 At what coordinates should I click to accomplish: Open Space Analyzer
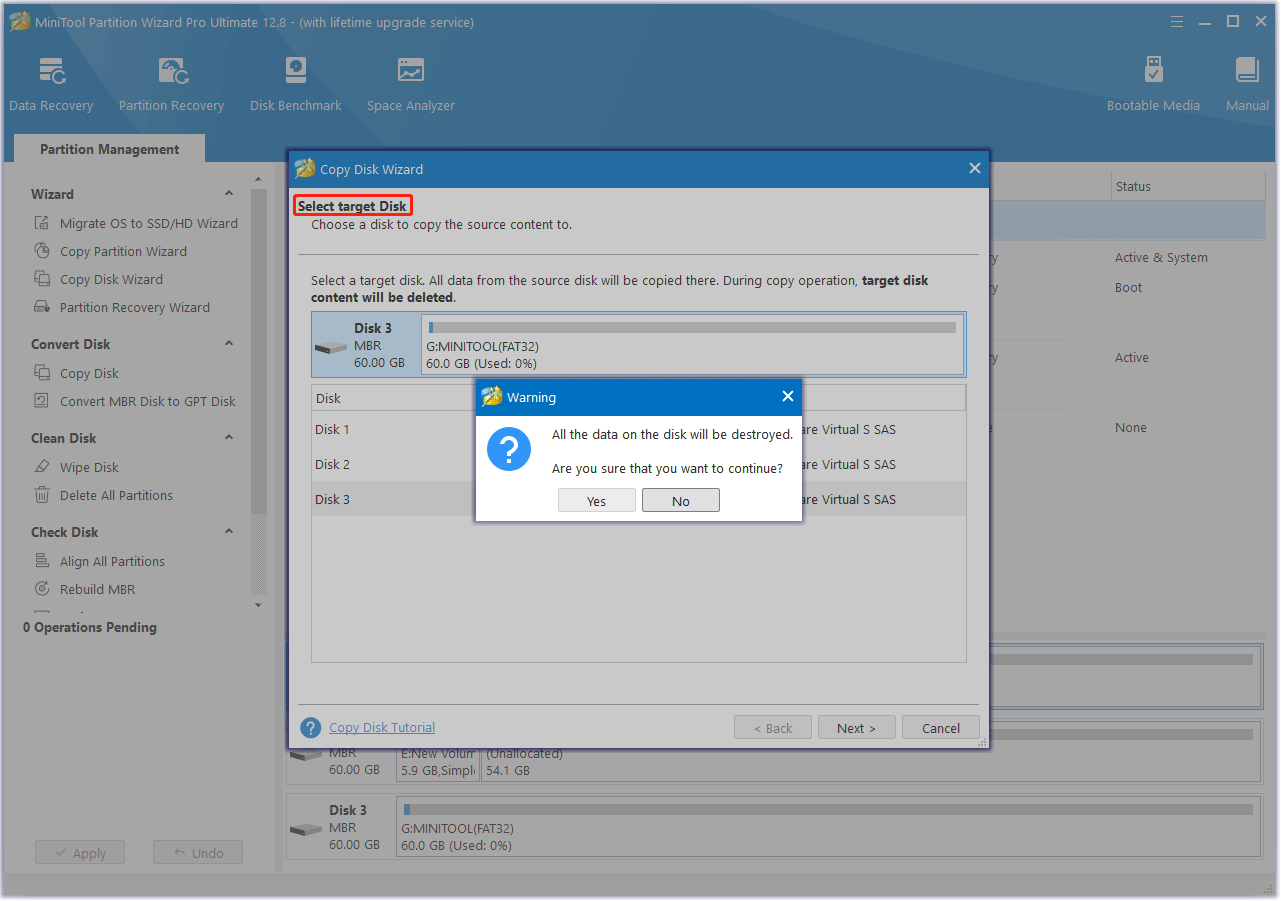411,85
